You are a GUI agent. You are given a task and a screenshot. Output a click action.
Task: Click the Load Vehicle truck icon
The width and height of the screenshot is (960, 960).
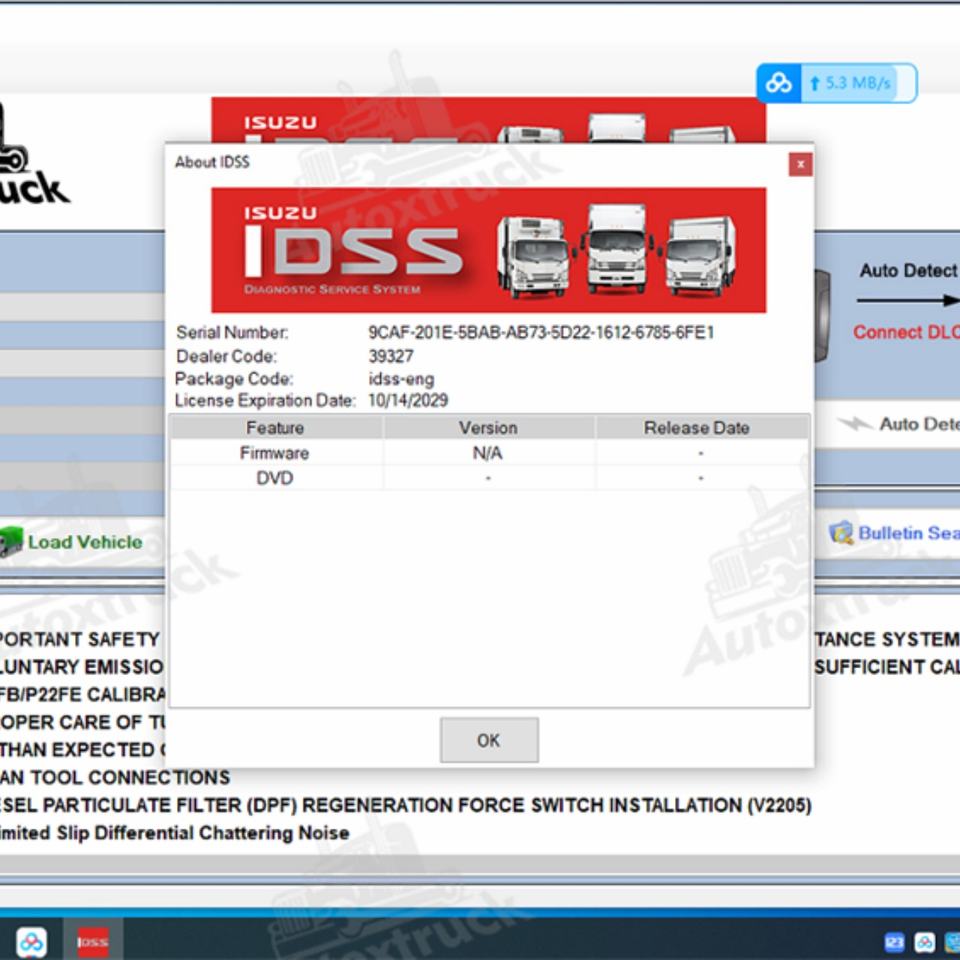(x=11, y=541)
